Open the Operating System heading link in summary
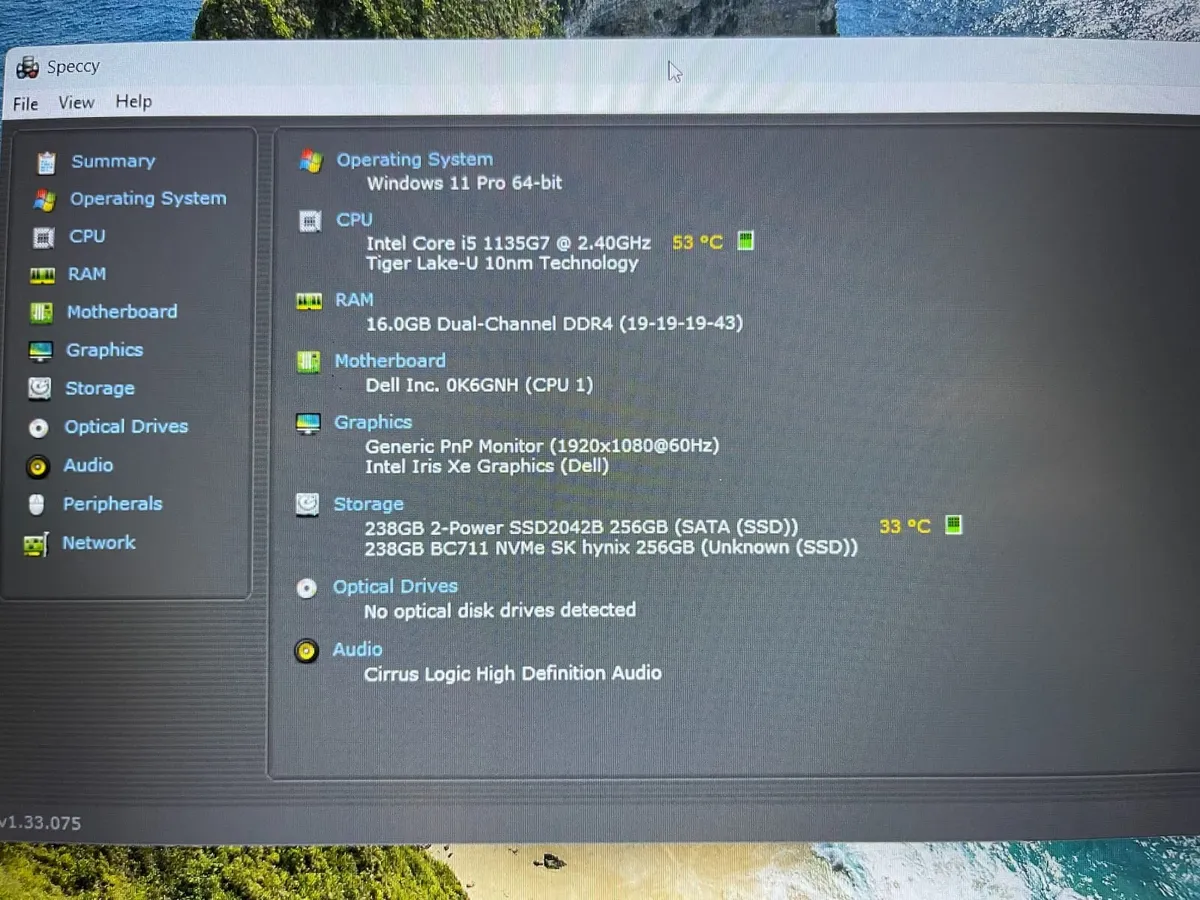The image size is (1200, 900). [415, 159]
